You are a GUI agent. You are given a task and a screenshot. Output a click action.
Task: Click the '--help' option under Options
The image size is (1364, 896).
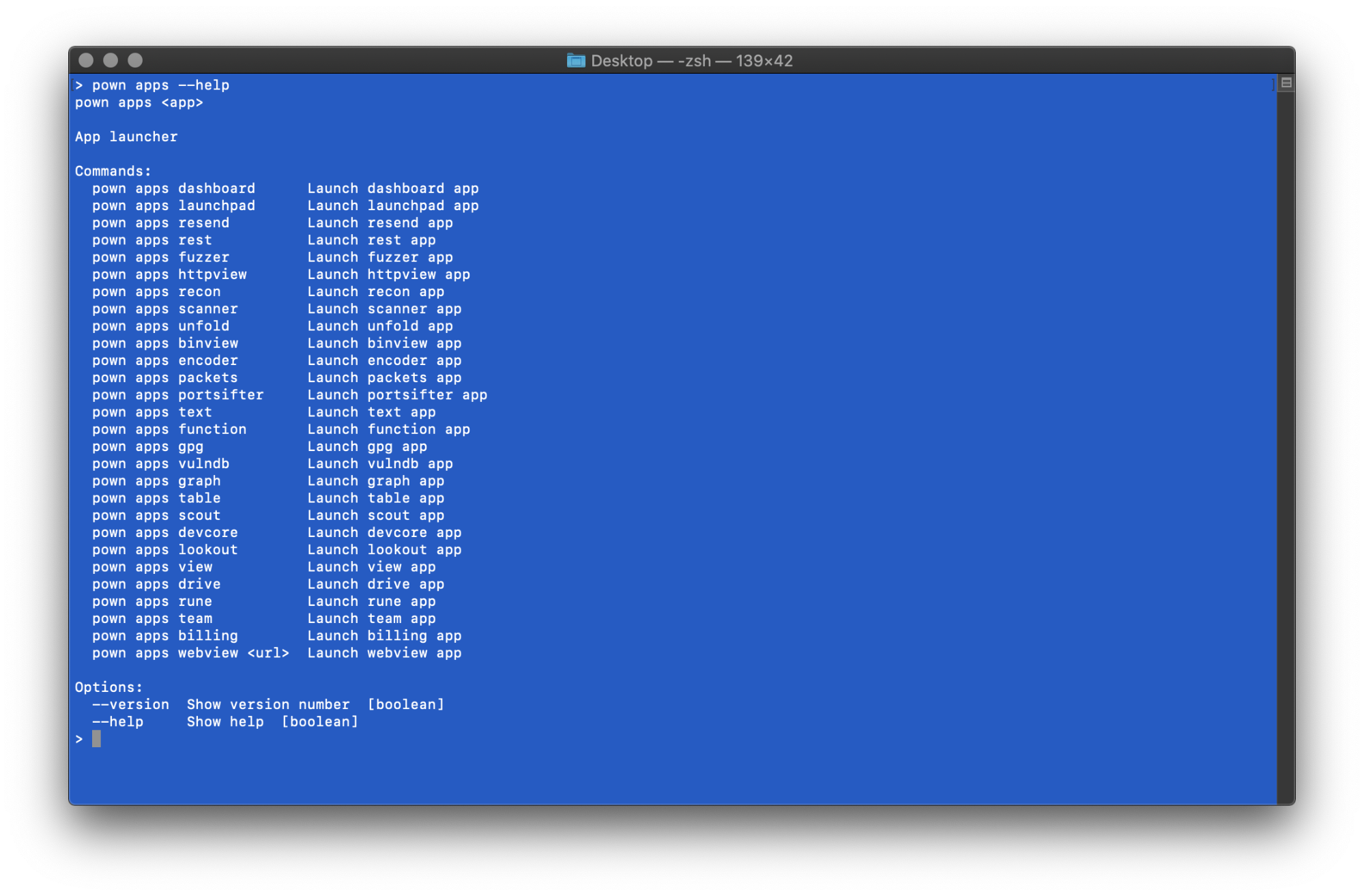(117, 721)
